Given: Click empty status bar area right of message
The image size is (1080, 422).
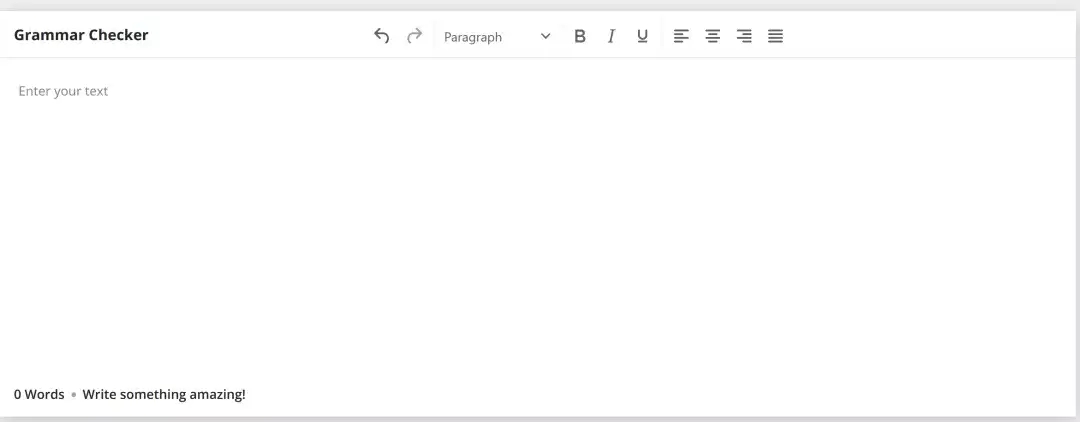Looking at the screenshot, I should [650, 394].
